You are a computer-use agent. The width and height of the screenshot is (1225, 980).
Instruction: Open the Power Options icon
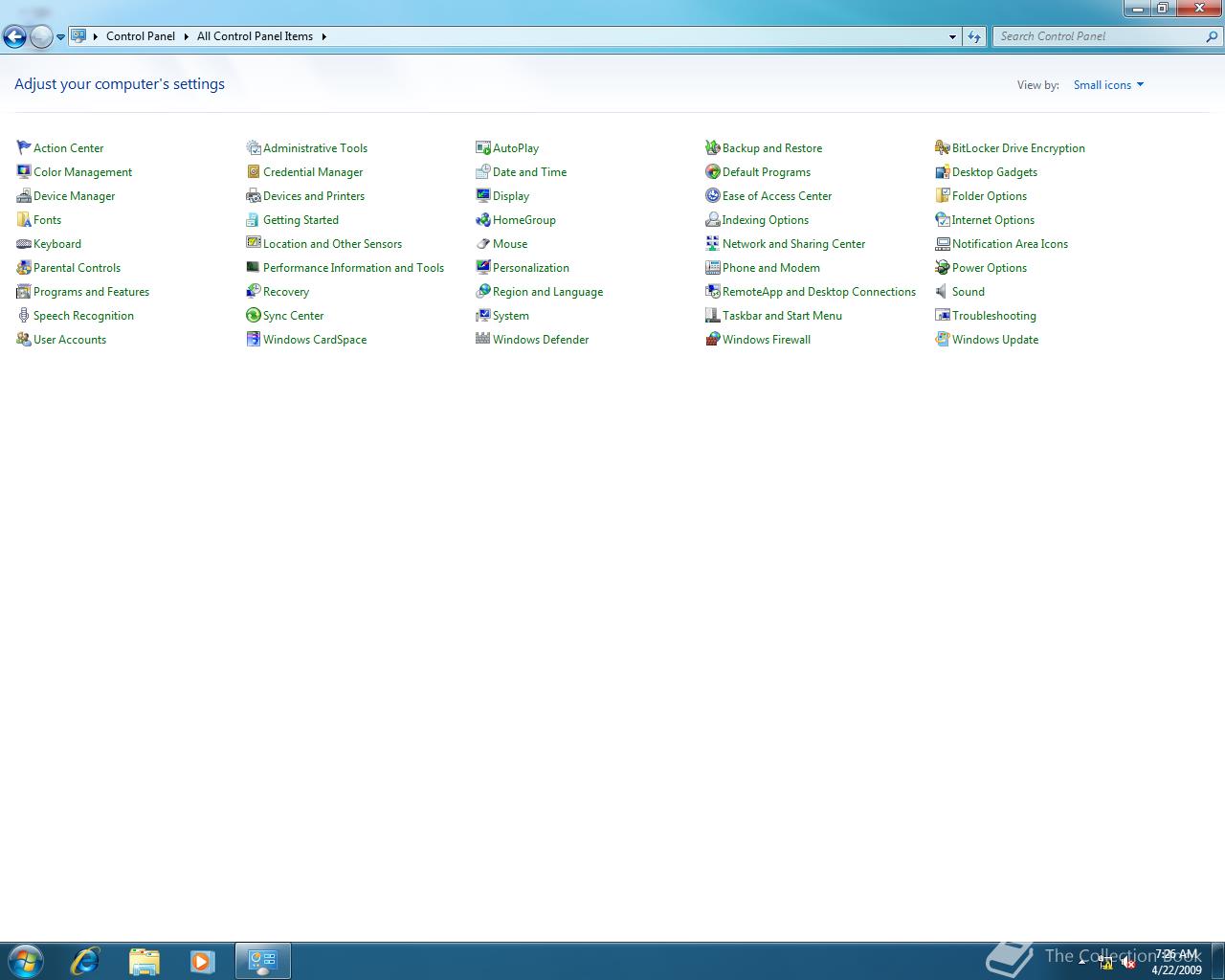click(943, 267)
